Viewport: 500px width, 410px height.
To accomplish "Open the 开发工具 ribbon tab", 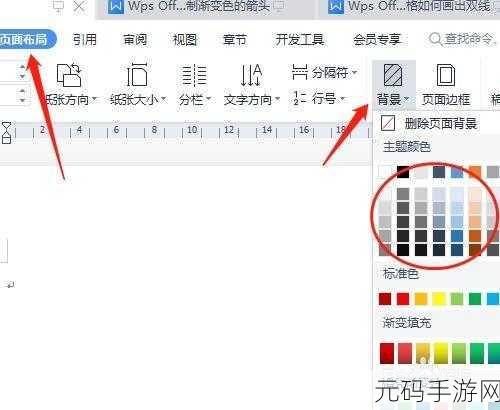I will click(x=300, y=40).
